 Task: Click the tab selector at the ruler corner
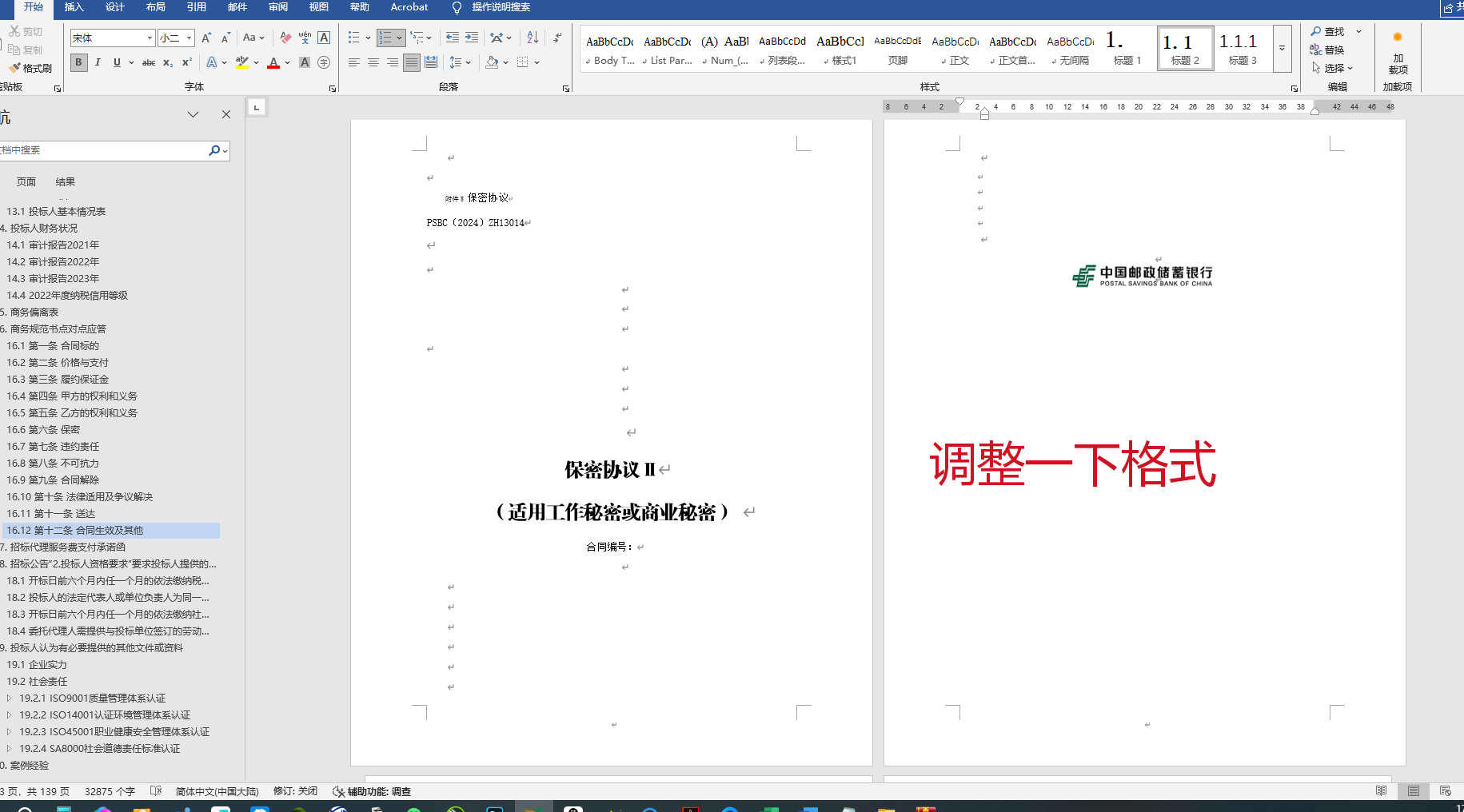(257, 107)
